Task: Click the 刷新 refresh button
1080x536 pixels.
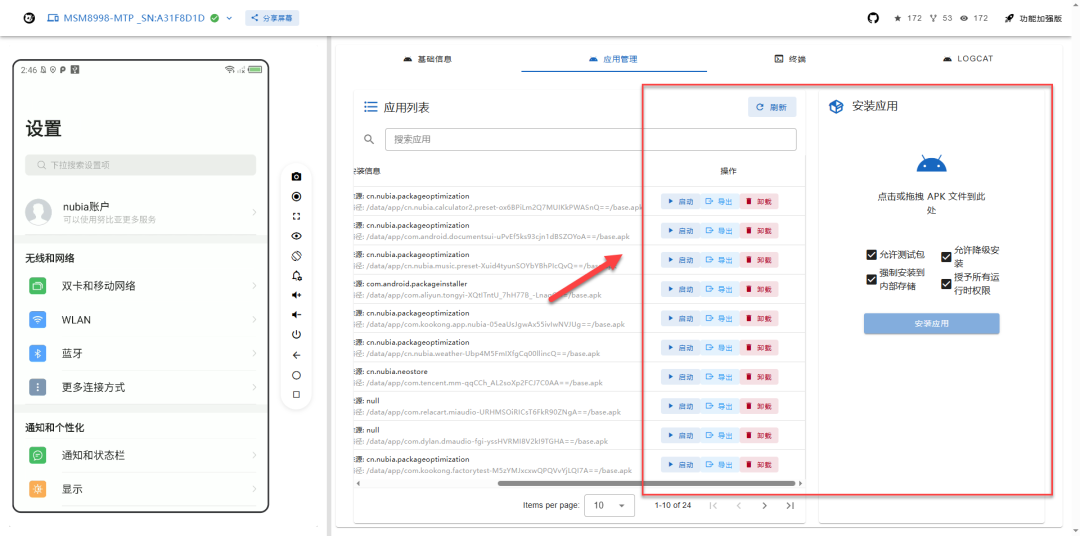Action: tap(771, 107)
